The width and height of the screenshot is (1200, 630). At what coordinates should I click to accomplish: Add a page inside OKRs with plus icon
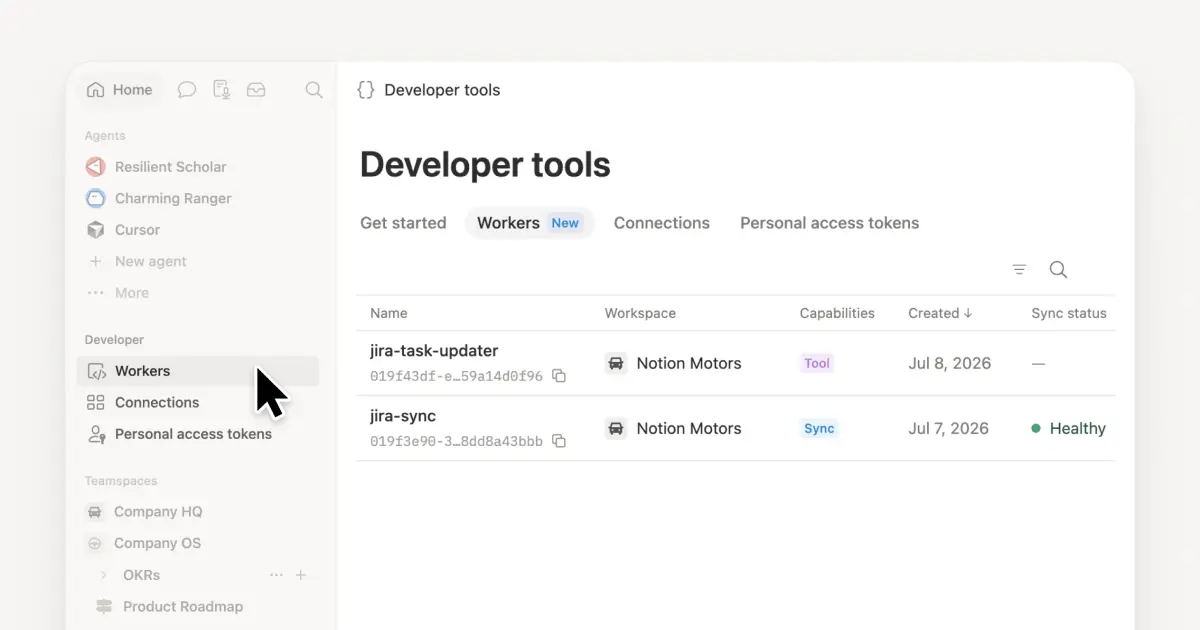(x=301, y=575)
